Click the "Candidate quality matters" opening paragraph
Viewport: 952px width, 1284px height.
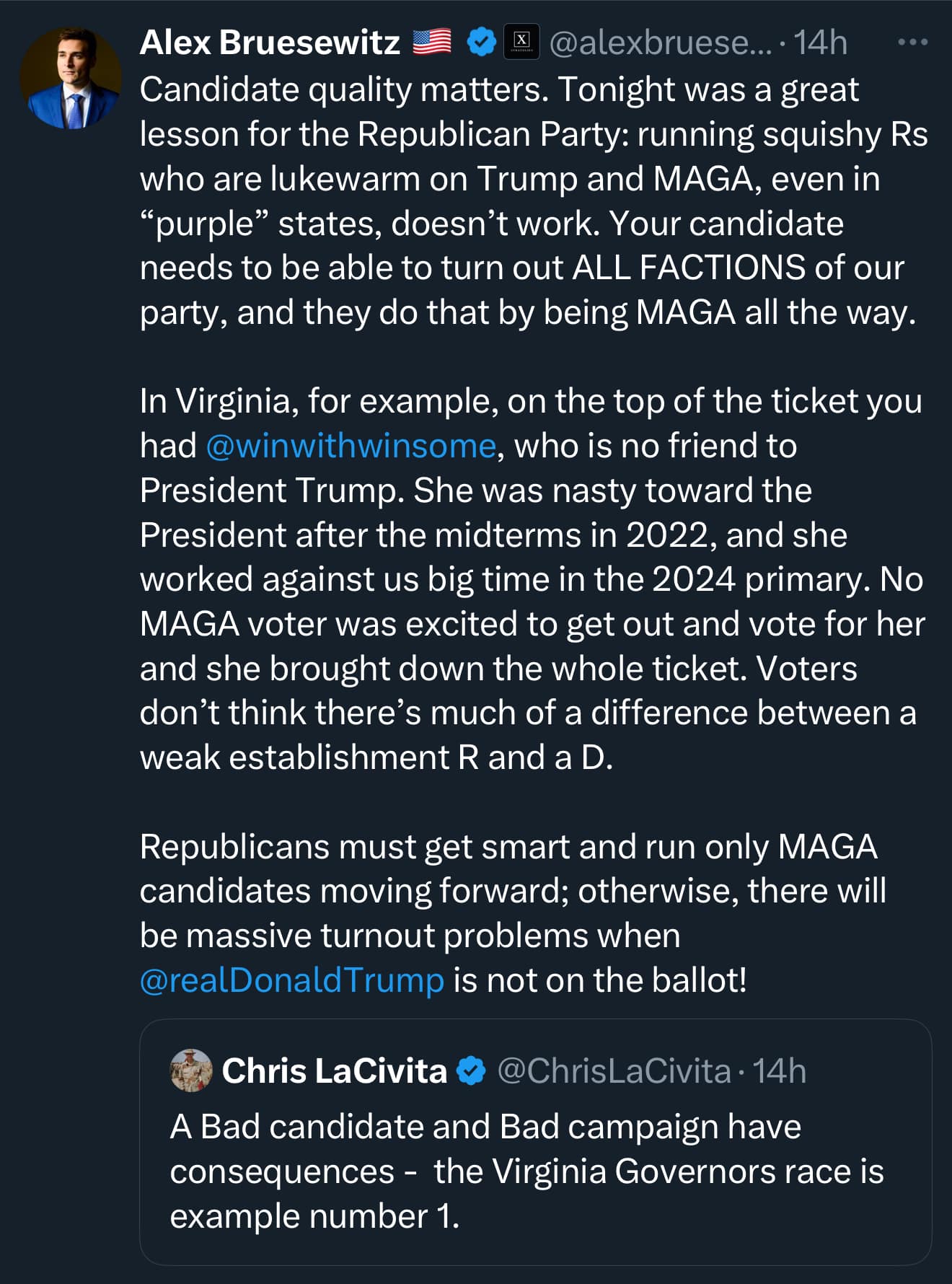pos(526,201)
